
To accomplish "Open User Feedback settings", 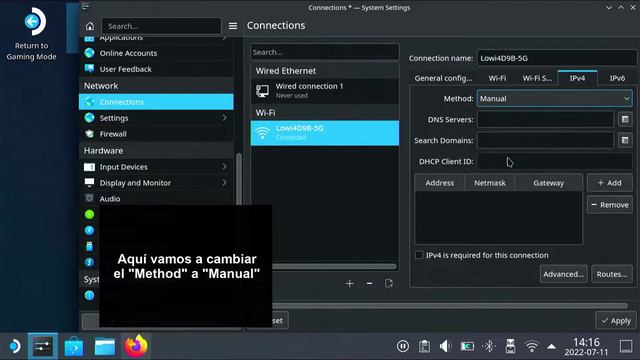I will [x=156, y=69].
